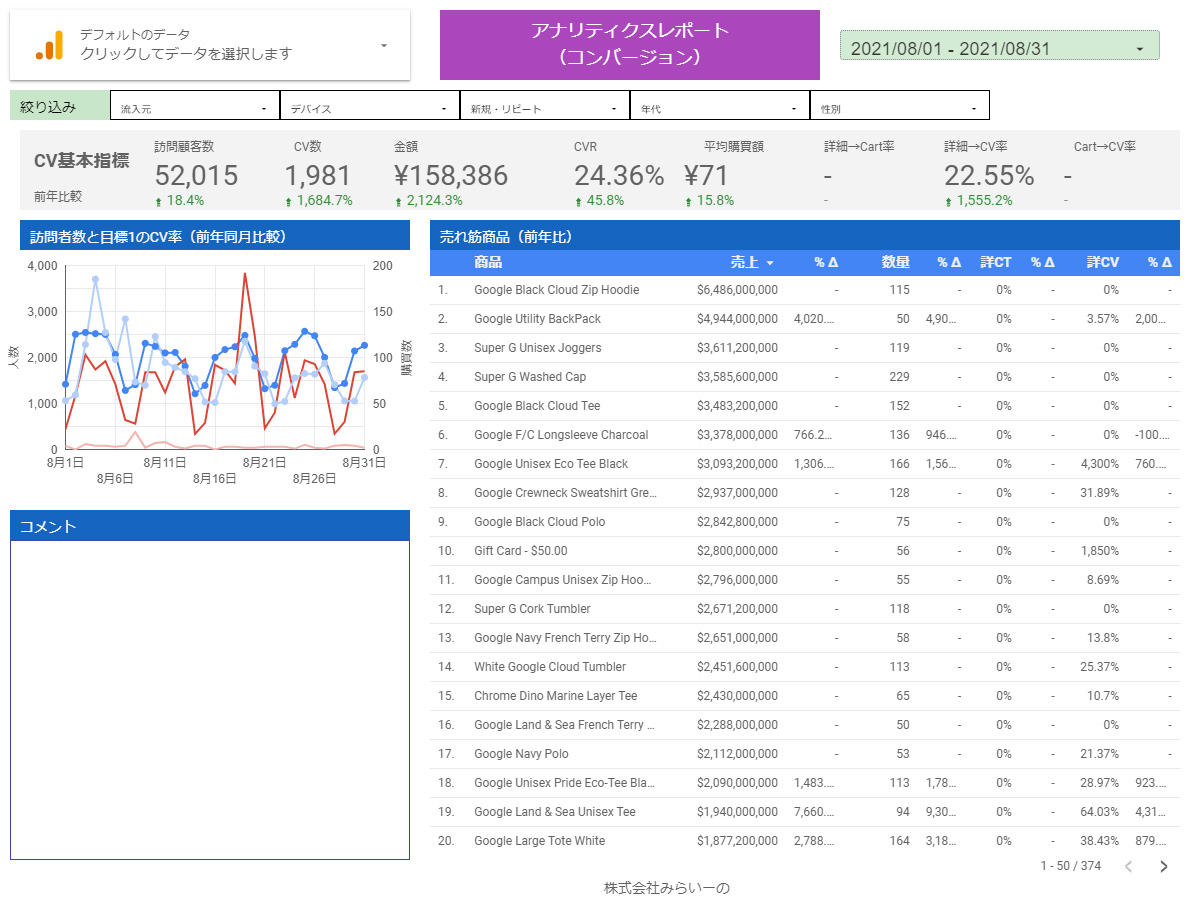Screen dimensions: 1200x900
Task: Click the 8月21日 axis date label
Action: pyautogui.click(x=265, y=463)
